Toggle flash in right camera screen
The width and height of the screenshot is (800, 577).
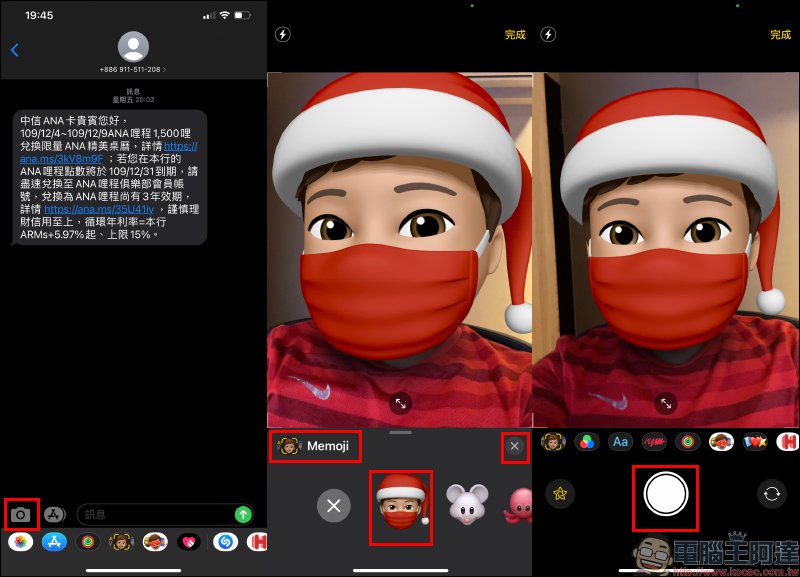pos(548,34)
